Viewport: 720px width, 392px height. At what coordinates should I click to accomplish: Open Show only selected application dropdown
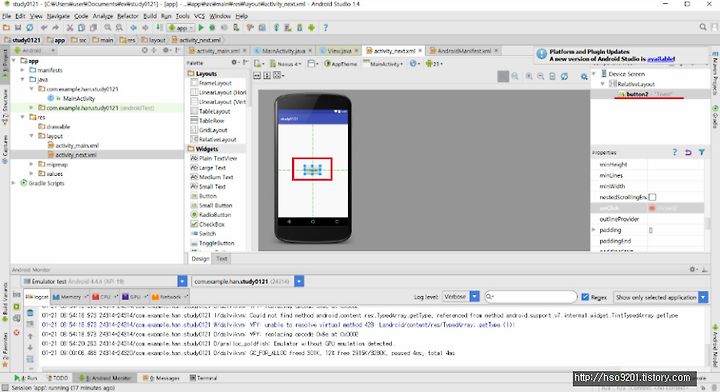(x=660, y=297)
